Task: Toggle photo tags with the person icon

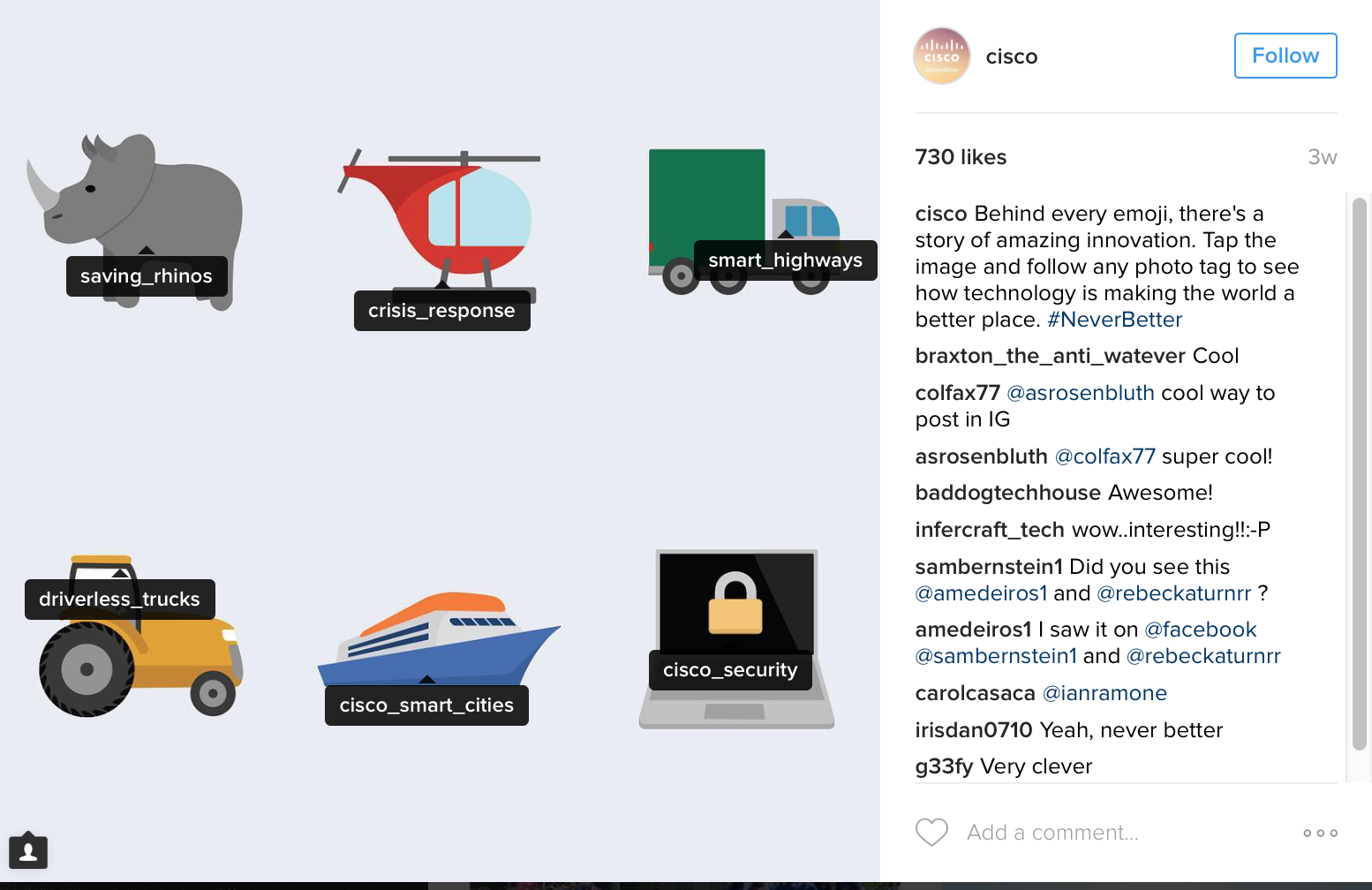Action: coord(28,851)
